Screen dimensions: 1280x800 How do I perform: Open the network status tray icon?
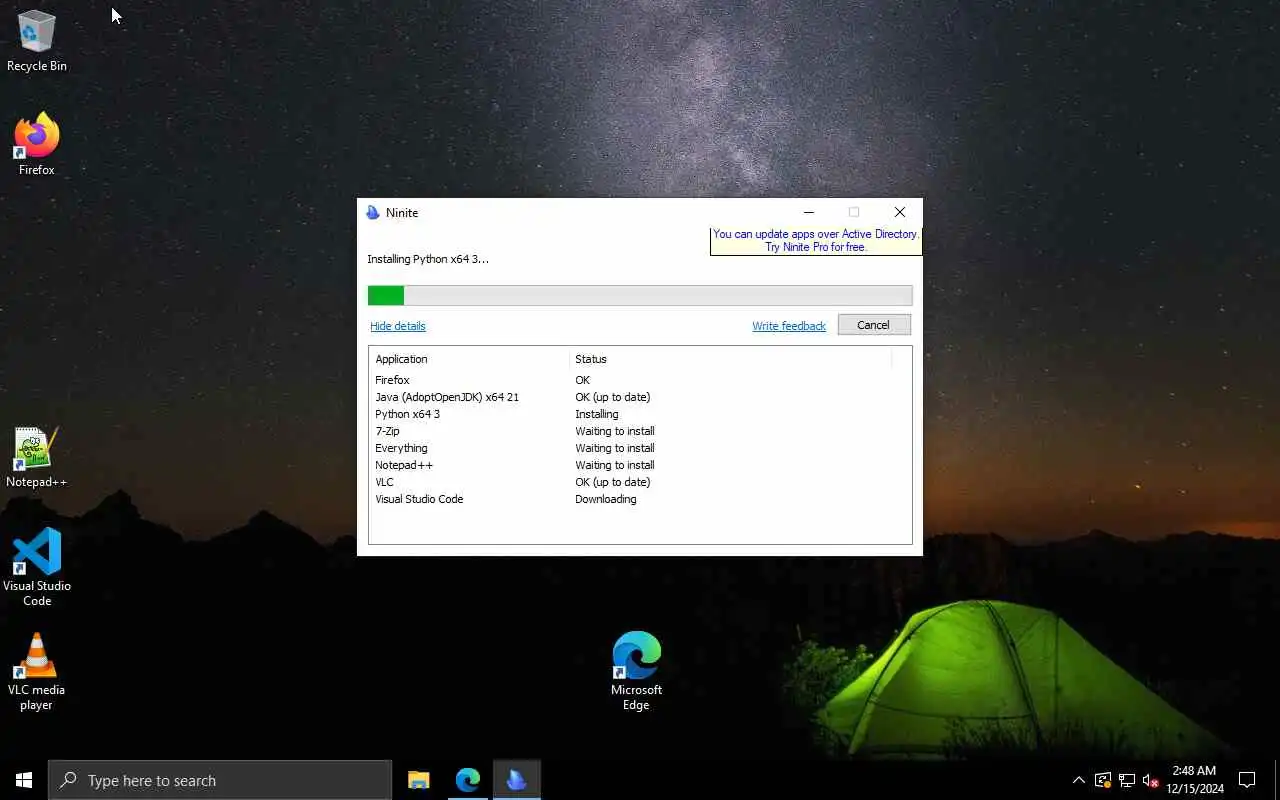[x=1127, y=780]
